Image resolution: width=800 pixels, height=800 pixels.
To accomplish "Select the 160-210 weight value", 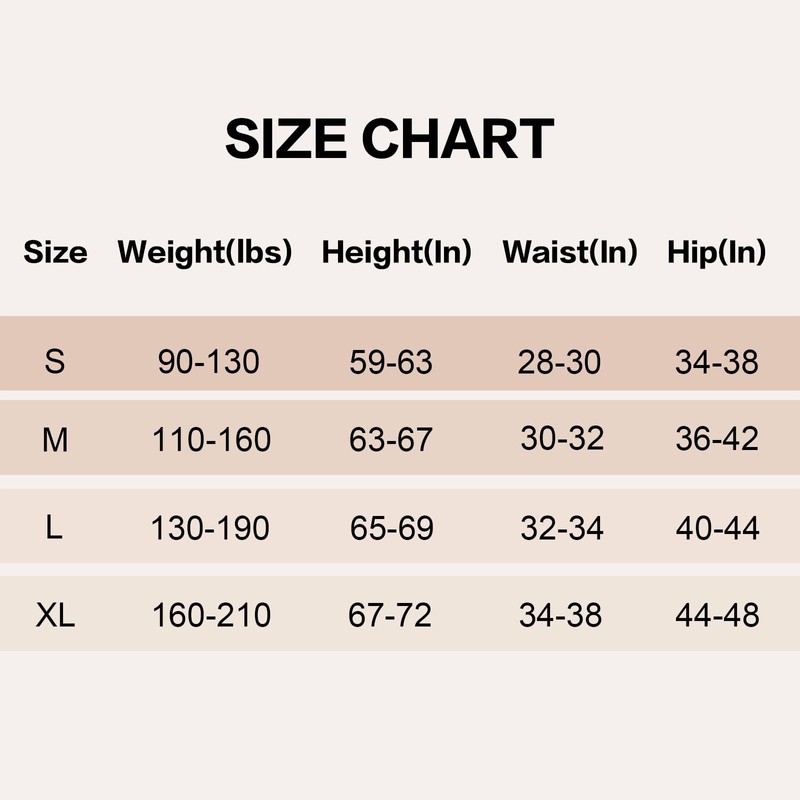I will pyautogui.click(x=211, y=615).
